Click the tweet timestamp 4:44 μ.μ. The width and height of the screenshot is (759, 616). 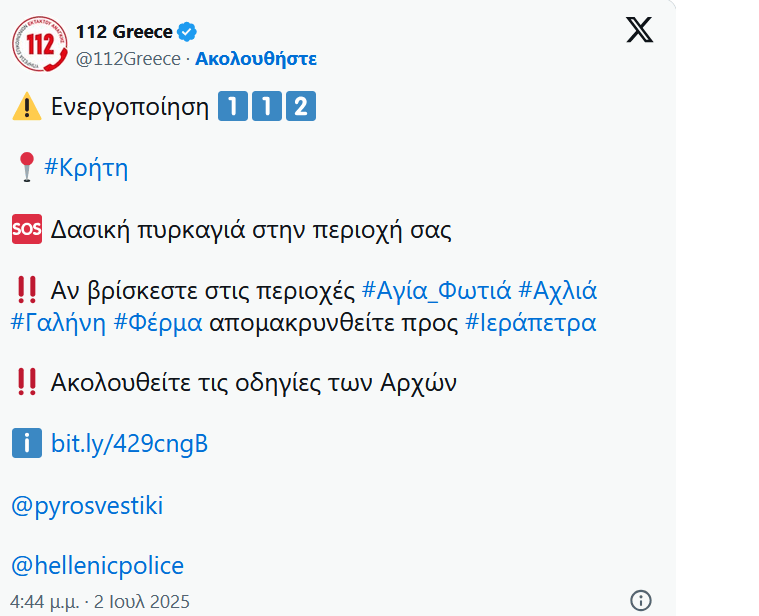[x=47, y=602]
